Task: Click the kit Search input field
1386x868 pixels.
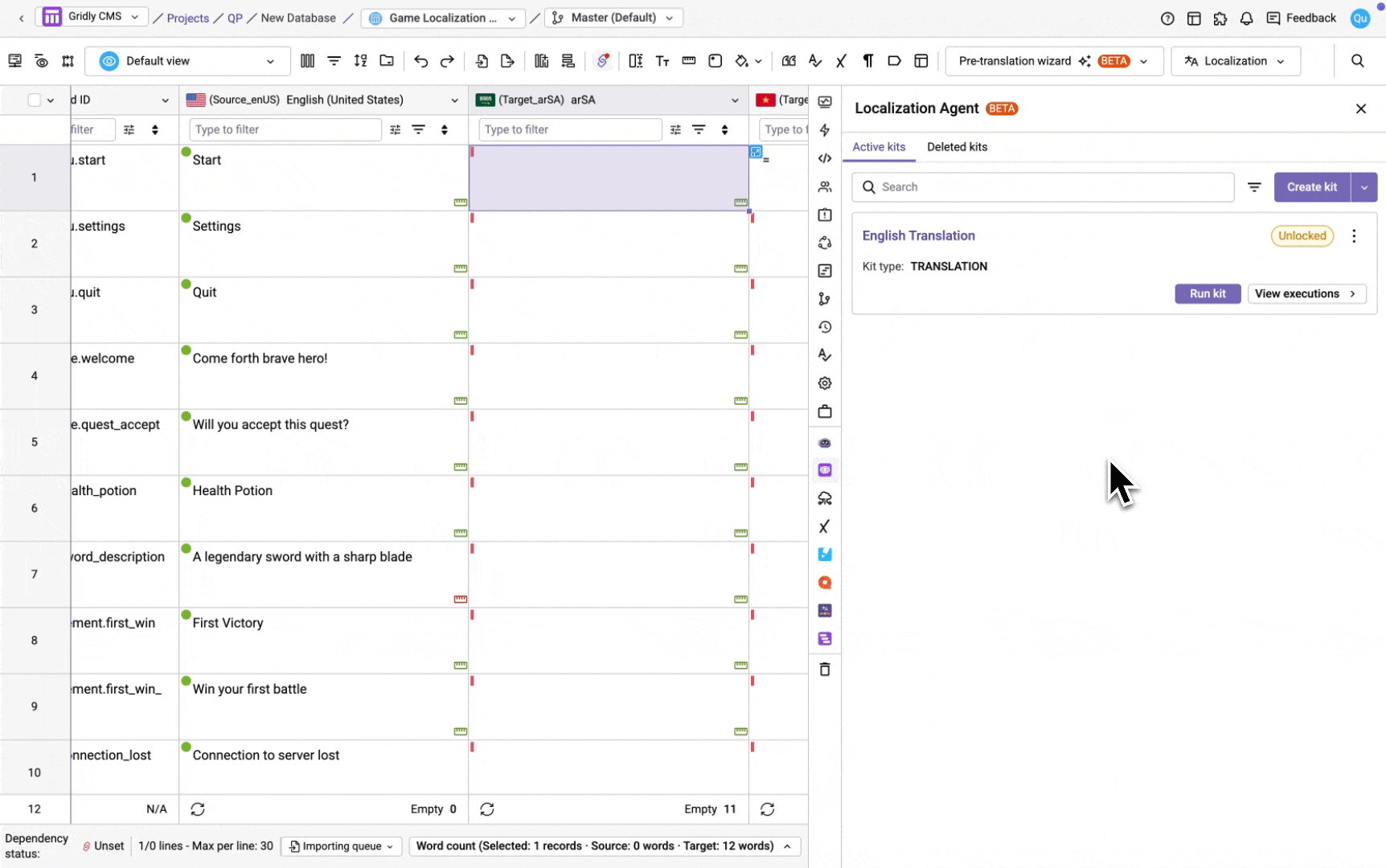Action: (1043, 187)
